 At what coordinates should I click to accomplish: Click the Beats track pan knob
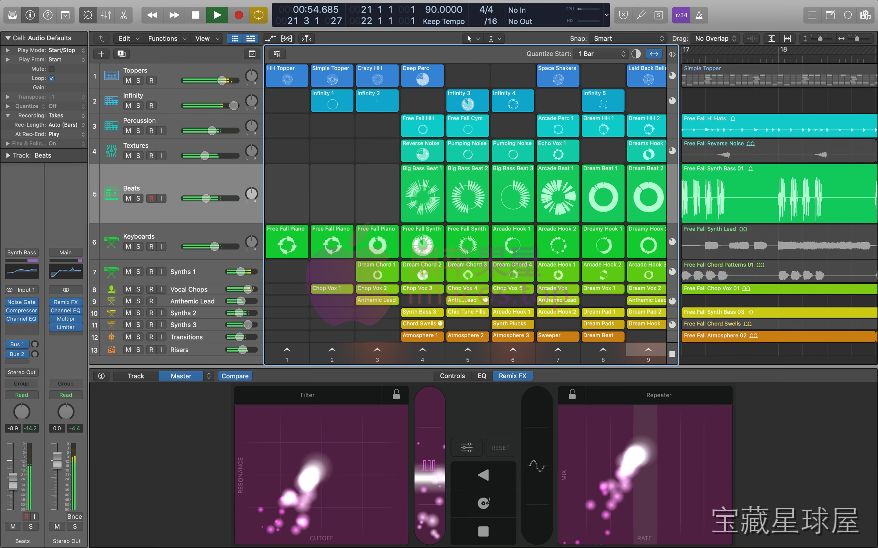click(x=251, y=194)
